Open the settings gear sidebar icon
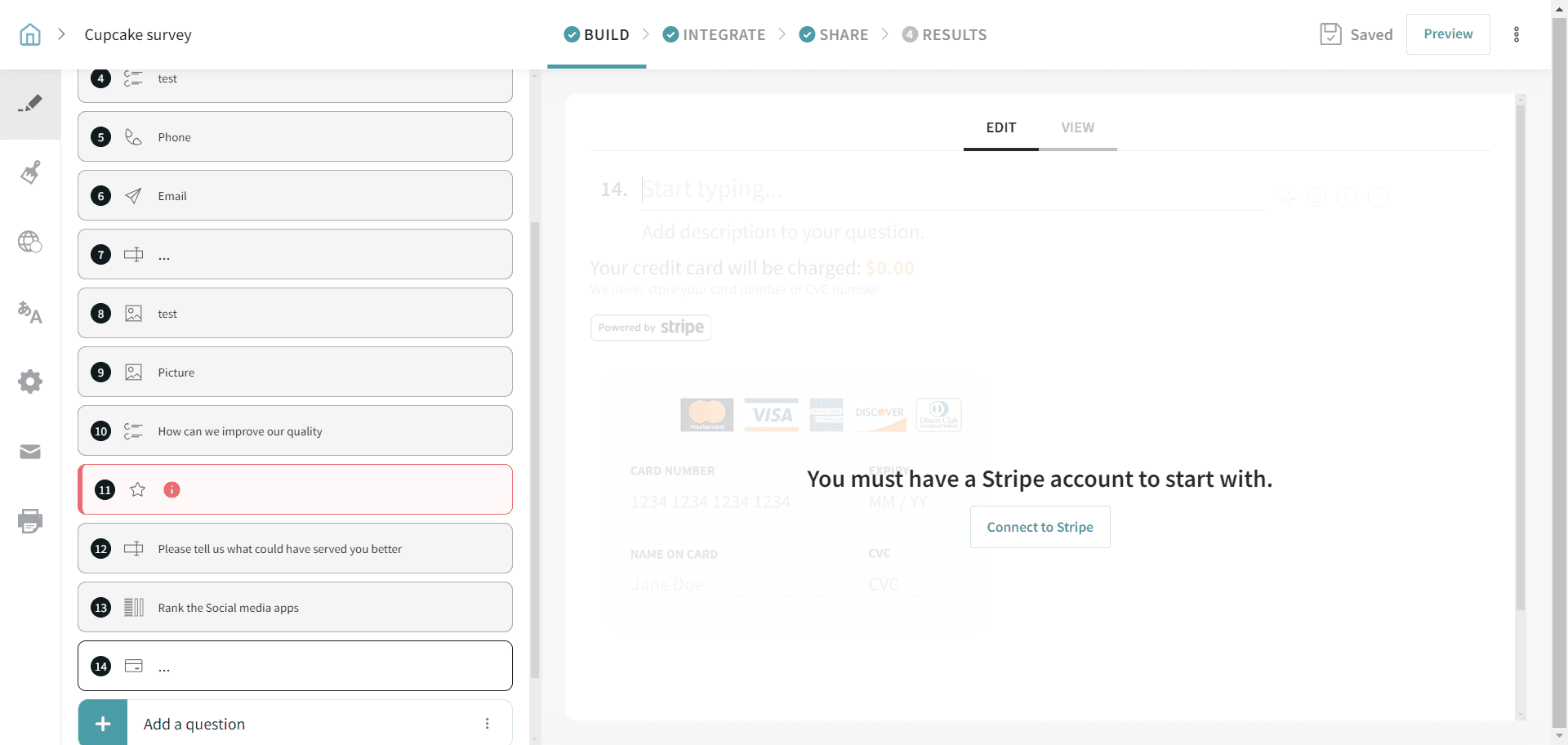The width and height of the screenshot is (1568, 745). (30, 381)
